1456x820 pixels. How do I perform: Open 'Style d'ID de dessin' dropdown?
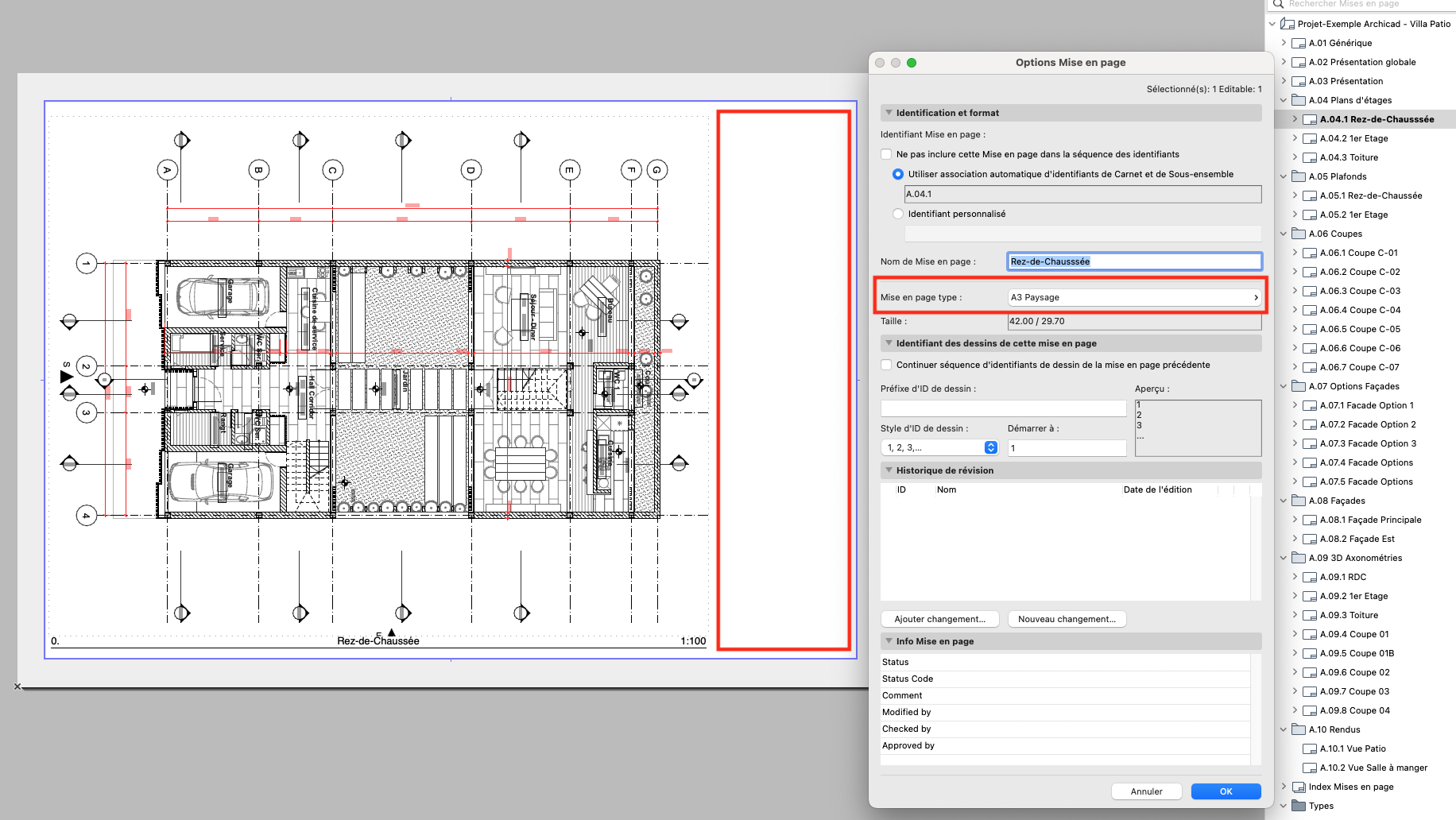click(939, 447)
